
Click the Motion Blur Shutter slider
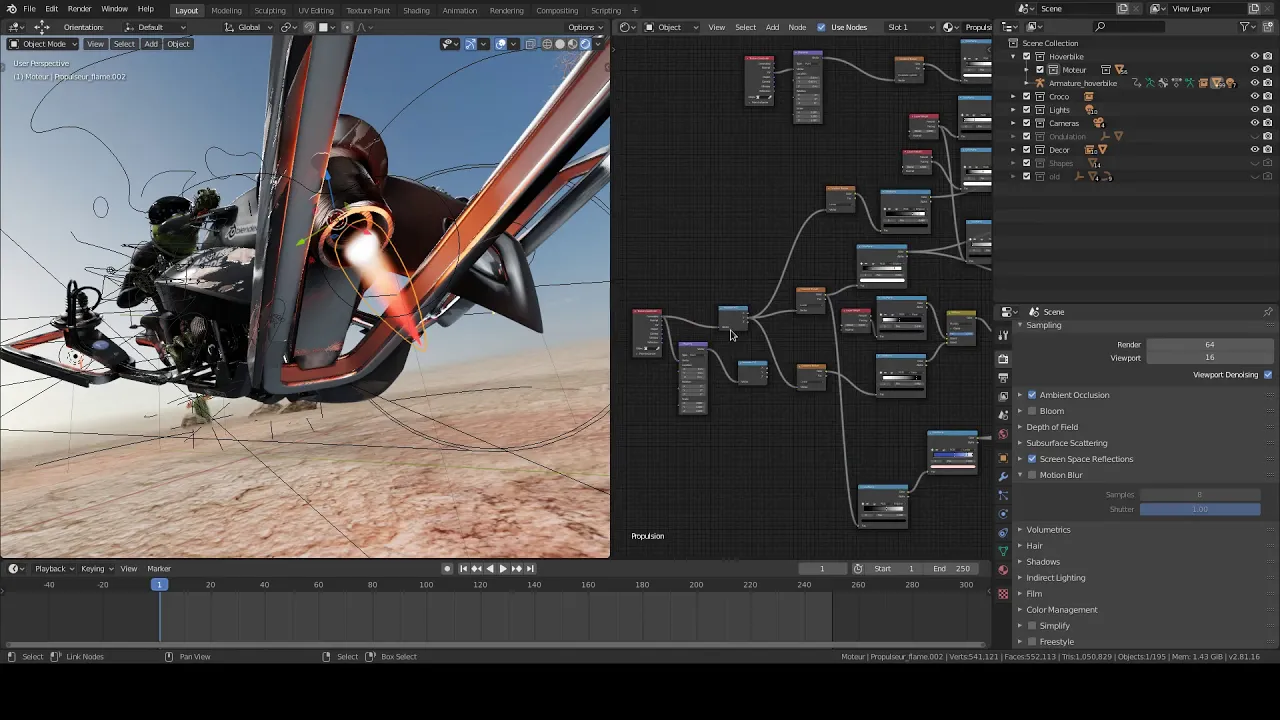click(1200, 510)
